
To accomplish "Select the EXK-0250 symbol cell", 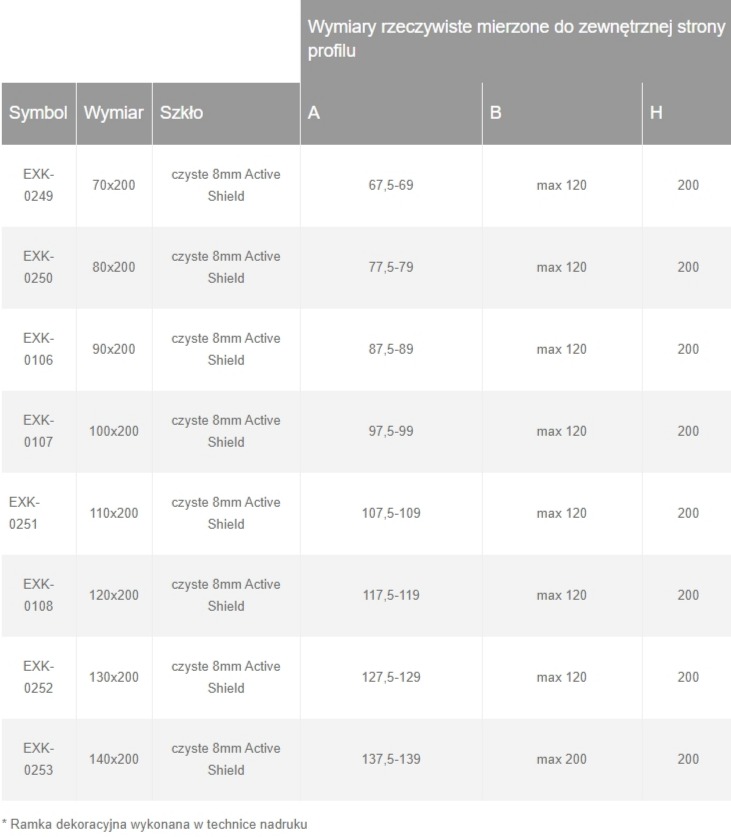I will pos(38,267).
